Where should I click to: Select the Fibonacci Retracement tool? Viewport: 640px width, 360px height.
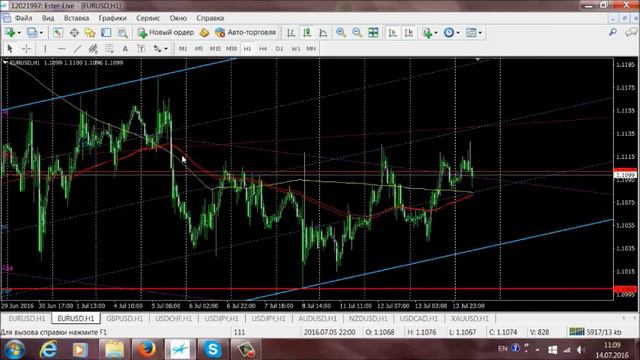109,49
